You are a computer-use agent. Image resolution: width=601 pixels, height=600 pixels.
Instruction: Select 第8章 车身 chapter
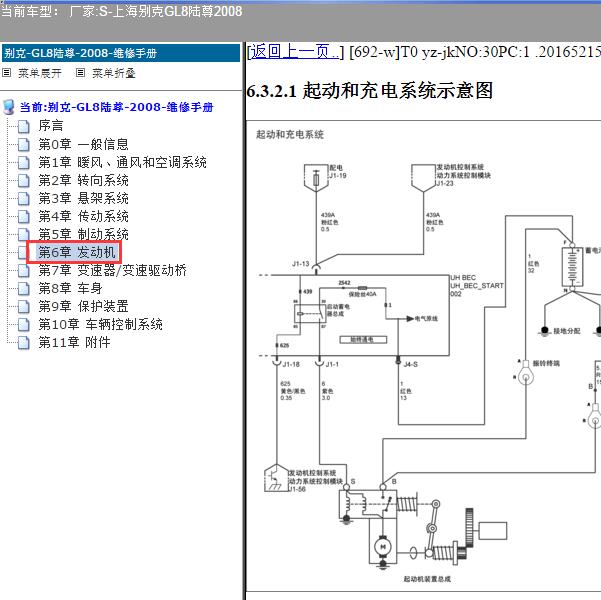pyautogui.click(x=71, y=288)
